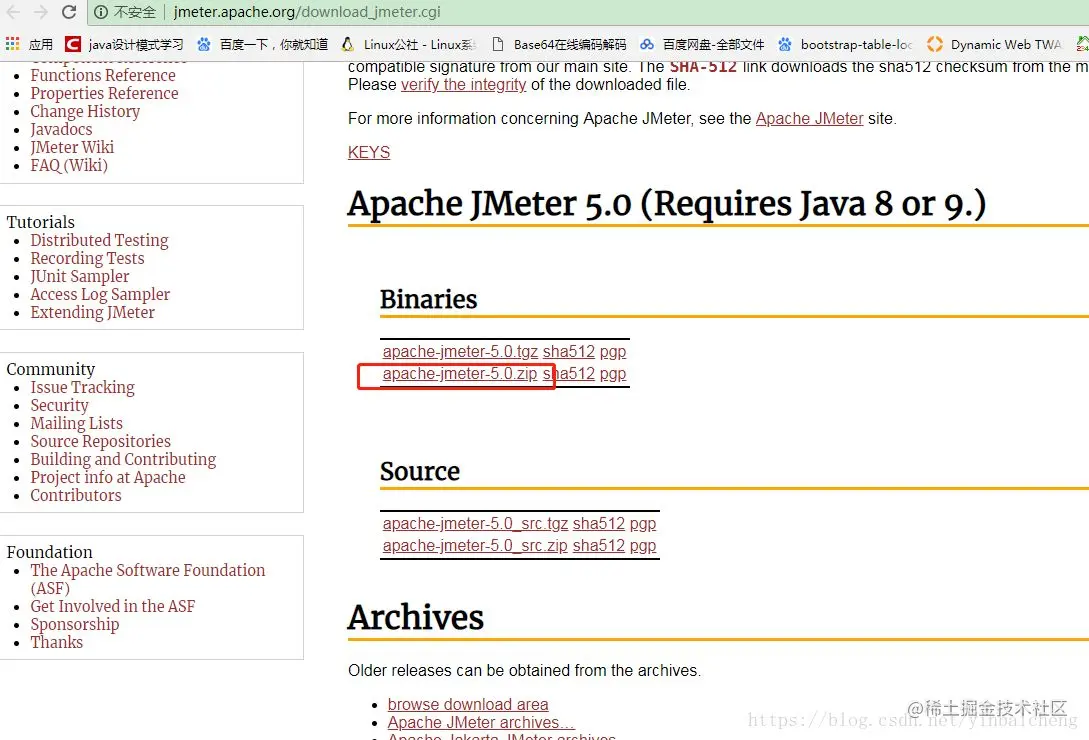Download apache-jmeter-5.0_src.zip source
The height and width of the screenshot is (740, 1089).
coord(475,545)
